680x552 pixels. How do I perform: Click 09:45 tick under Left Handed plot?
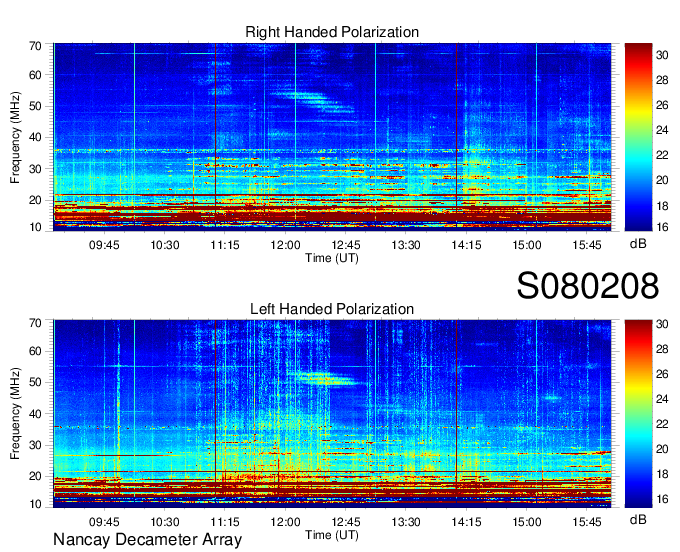(x=104, y=522)
